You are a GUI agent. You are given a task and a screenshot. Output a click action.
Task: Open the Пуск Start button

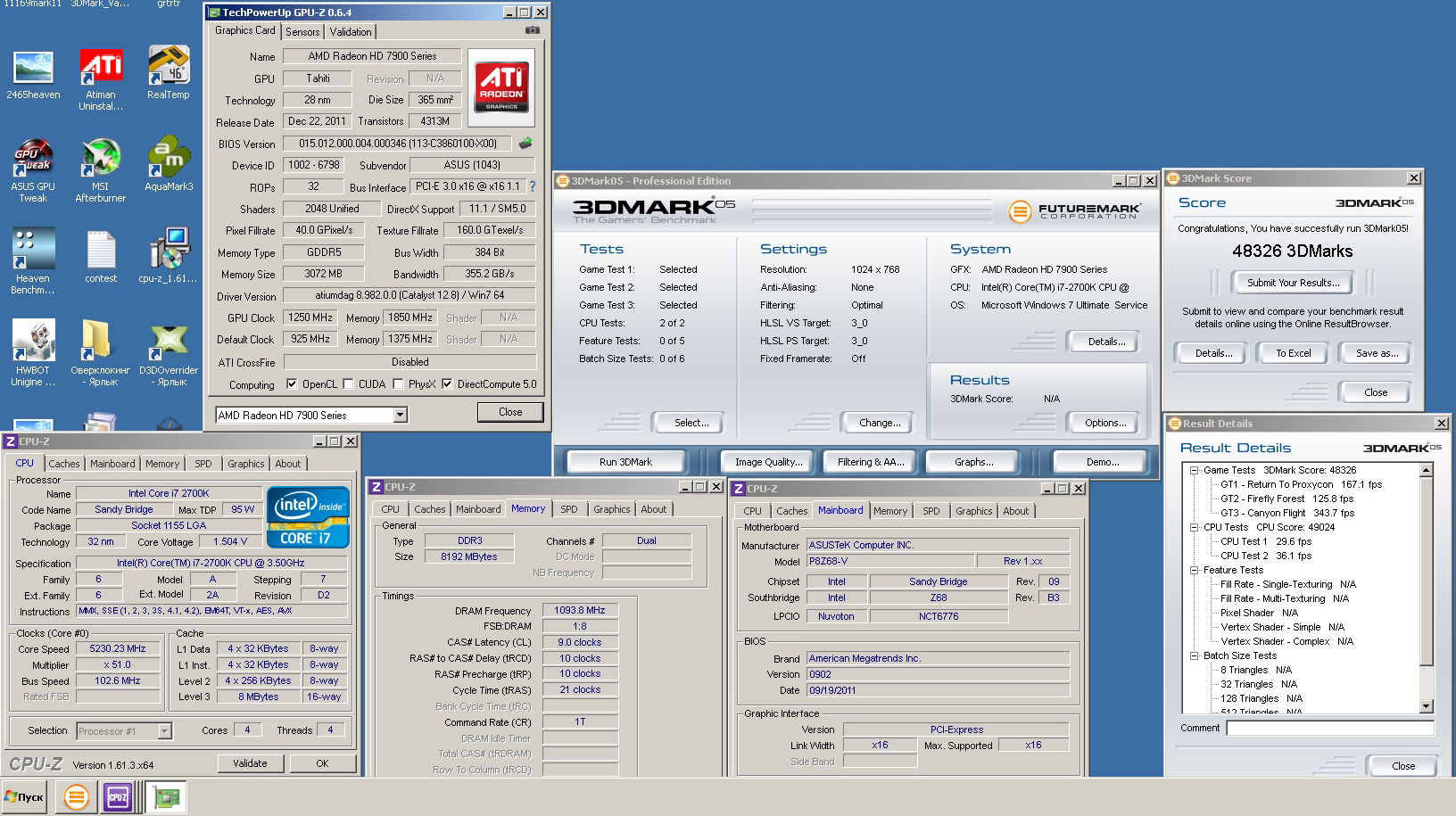pos(25,797)
